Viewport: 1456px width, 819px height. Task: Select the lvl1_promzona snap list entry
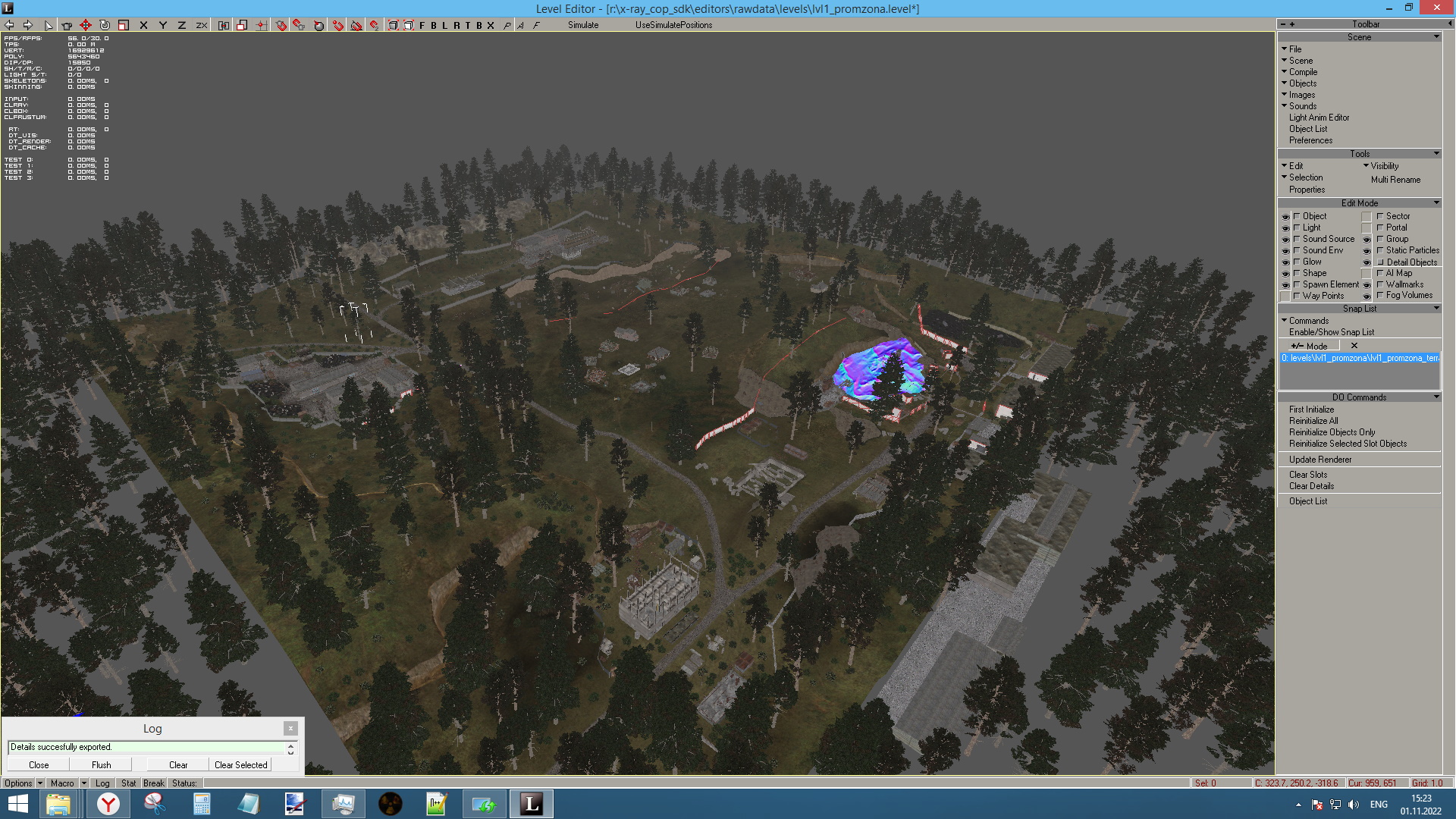pos(1359,358)
